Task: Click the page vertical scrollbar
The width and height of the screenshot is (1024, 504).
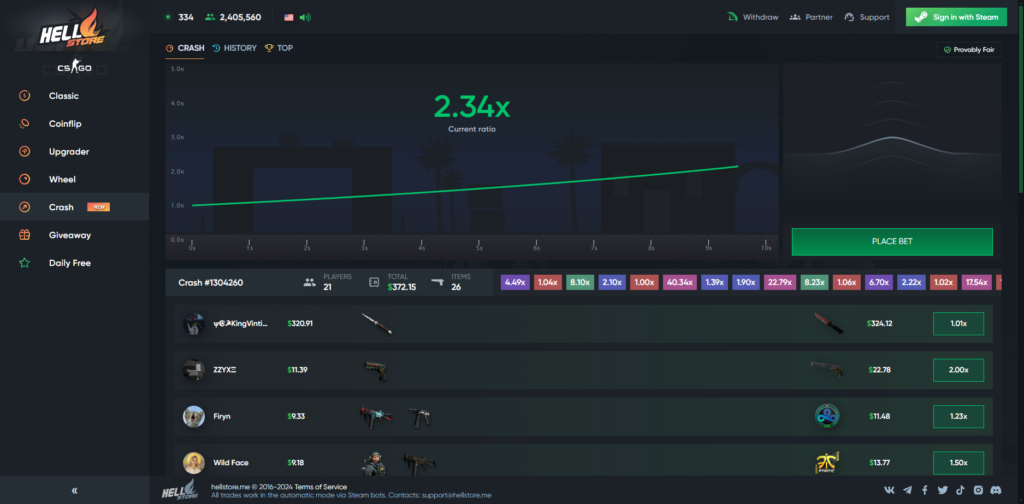Action: 1020,98
